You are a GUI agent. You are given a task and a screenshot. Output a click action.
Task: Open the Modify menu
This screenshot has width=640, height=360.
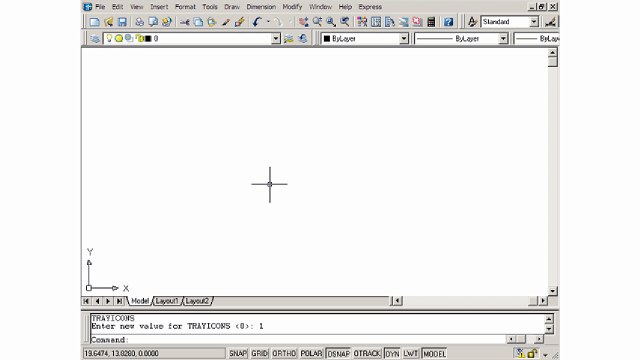click(292, 7)
